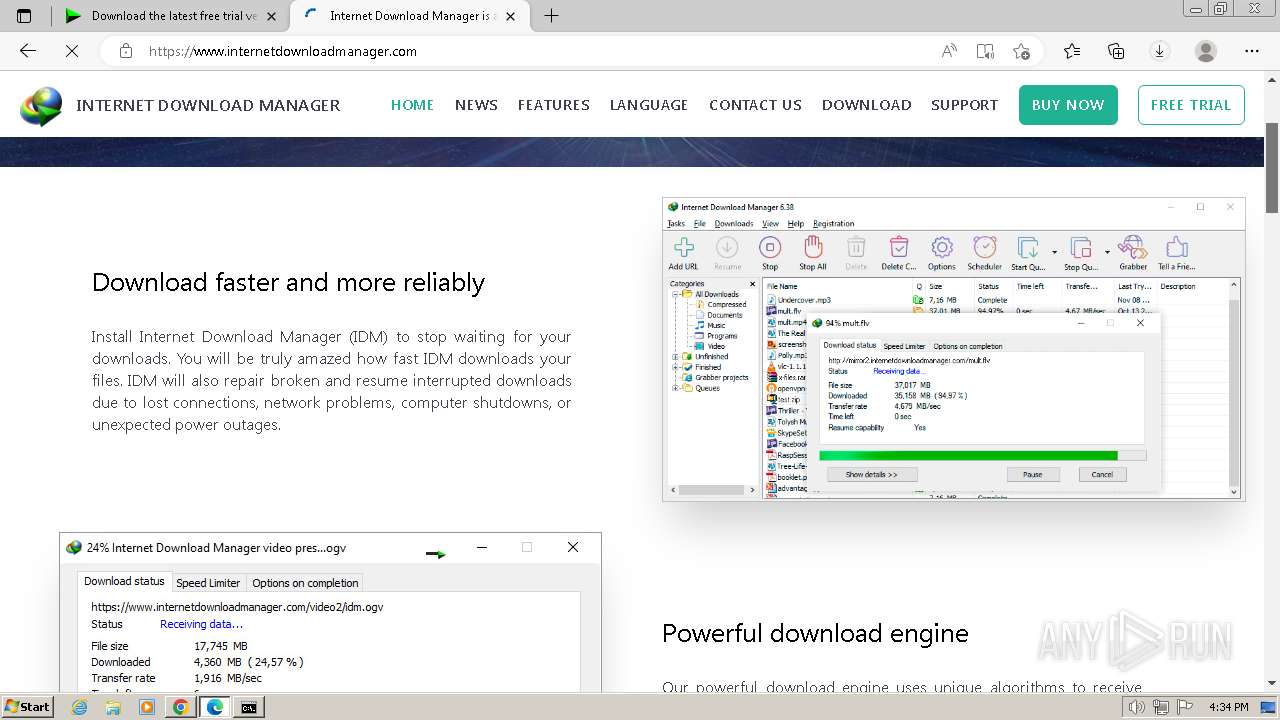This screenshot has height=720, width=1280.
Task: Open the NEWS page
Action: (476, 105)
